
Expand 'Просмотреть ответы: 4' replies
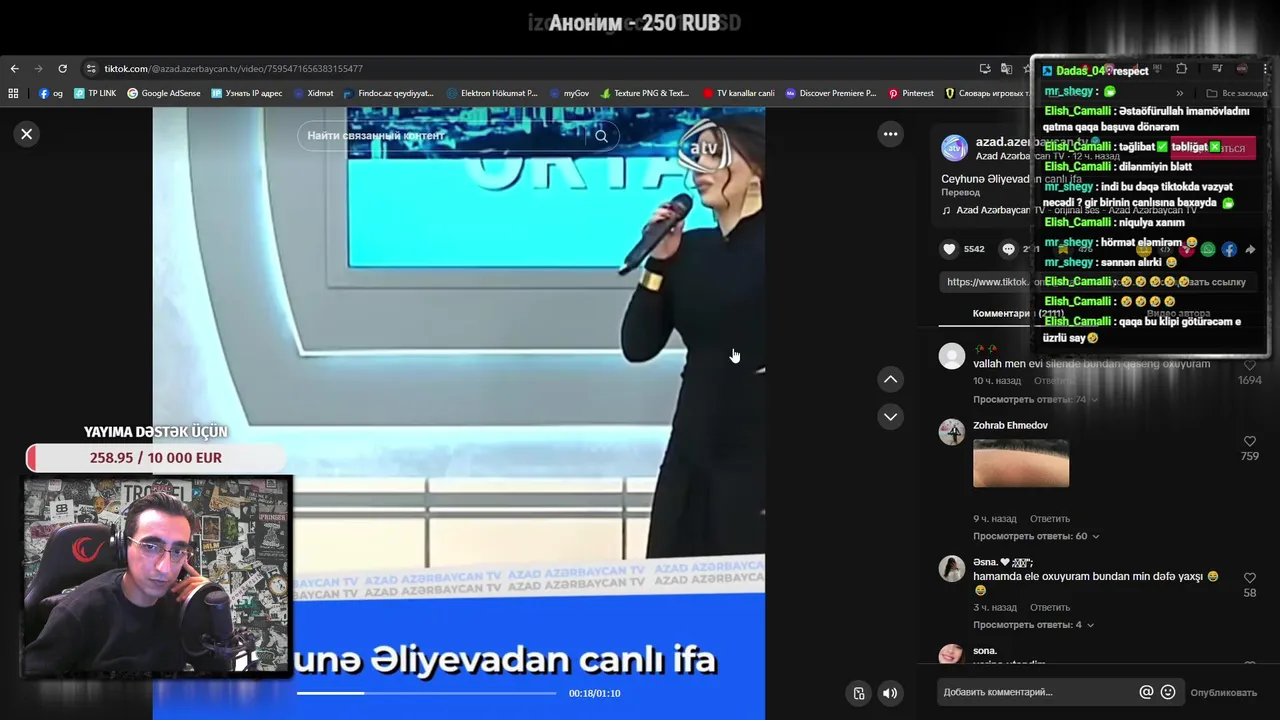pos(1033,625)
